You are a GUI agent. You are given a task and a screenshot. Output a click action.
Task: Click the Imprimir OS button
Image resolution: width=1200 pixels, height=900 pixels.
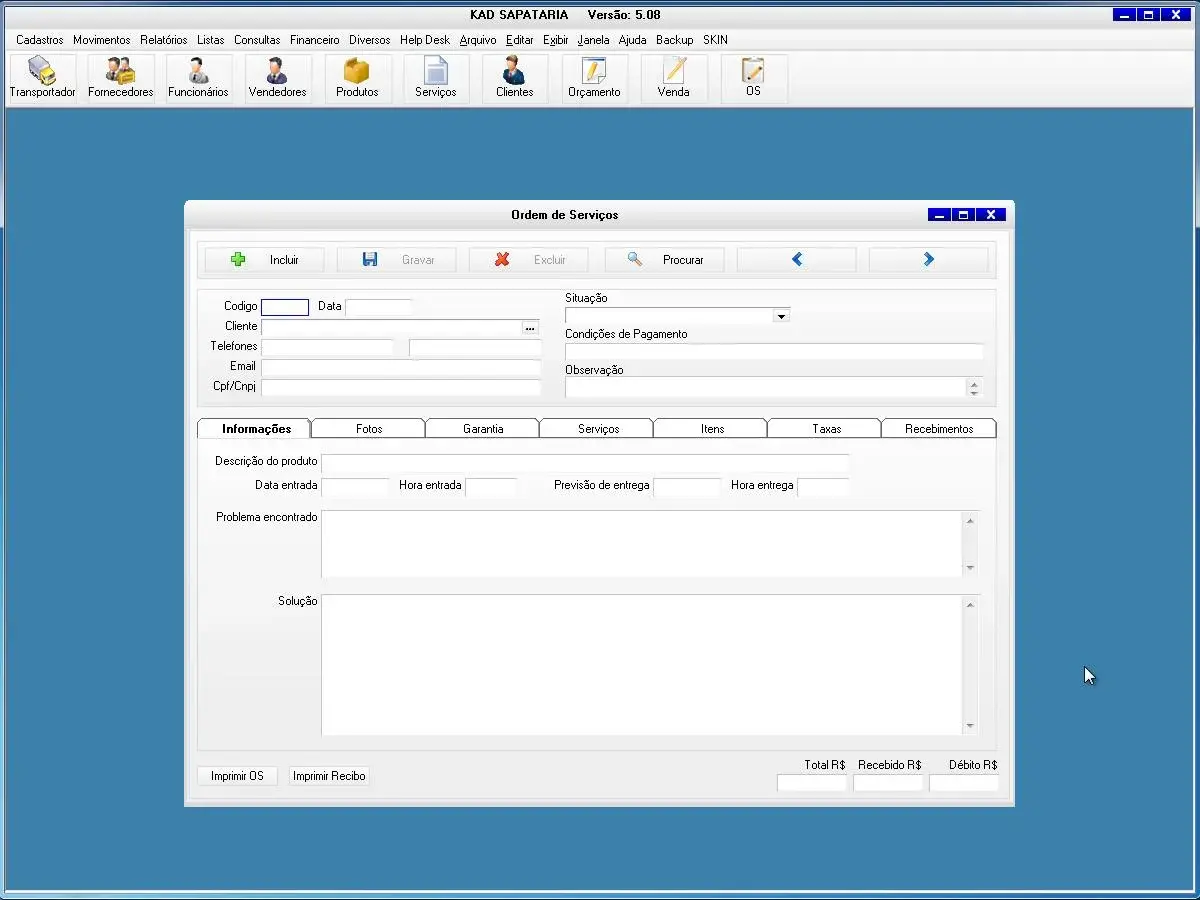237,776
